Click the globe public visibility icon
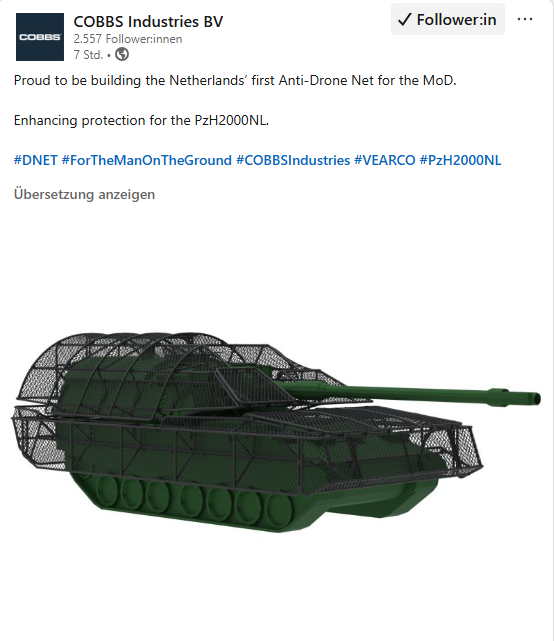This screenshot has height=641, width=554. 122,54
